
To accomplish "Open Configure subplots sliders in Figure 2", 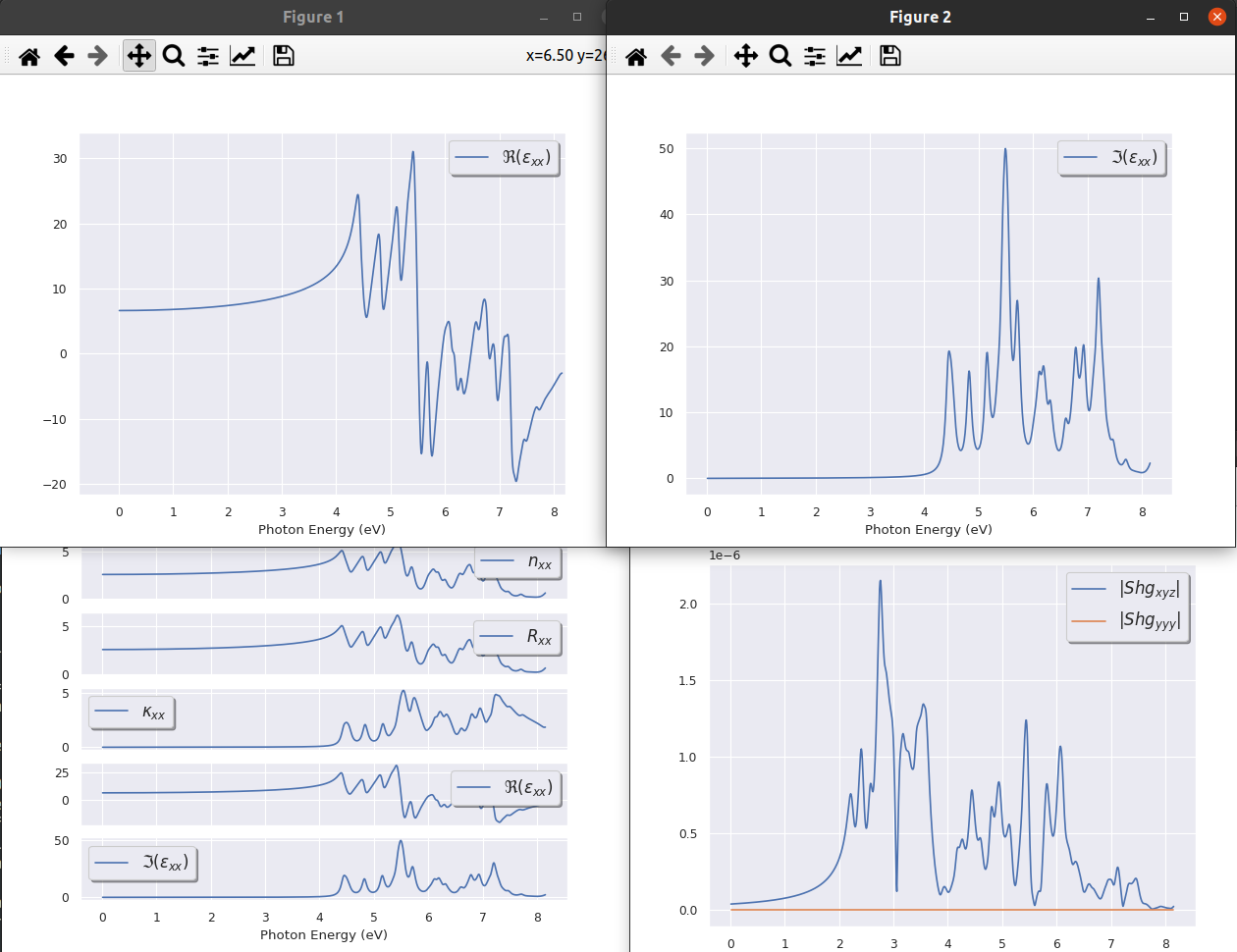I will [x=815, y=56].
